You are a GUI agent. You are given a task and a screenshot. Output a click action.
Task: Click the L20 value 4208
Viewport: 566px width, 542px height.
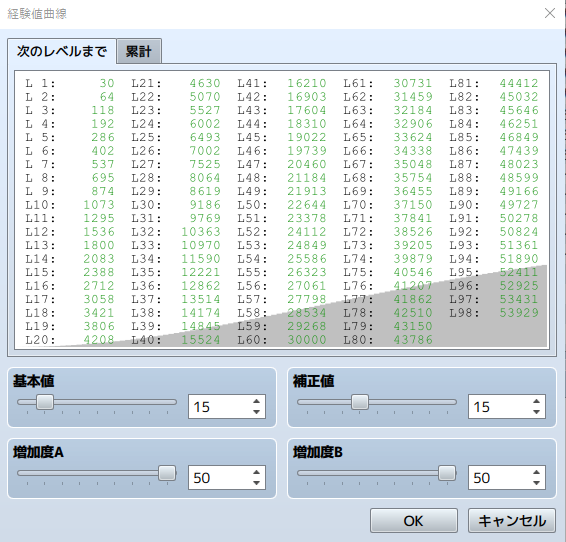pos(99,340)
